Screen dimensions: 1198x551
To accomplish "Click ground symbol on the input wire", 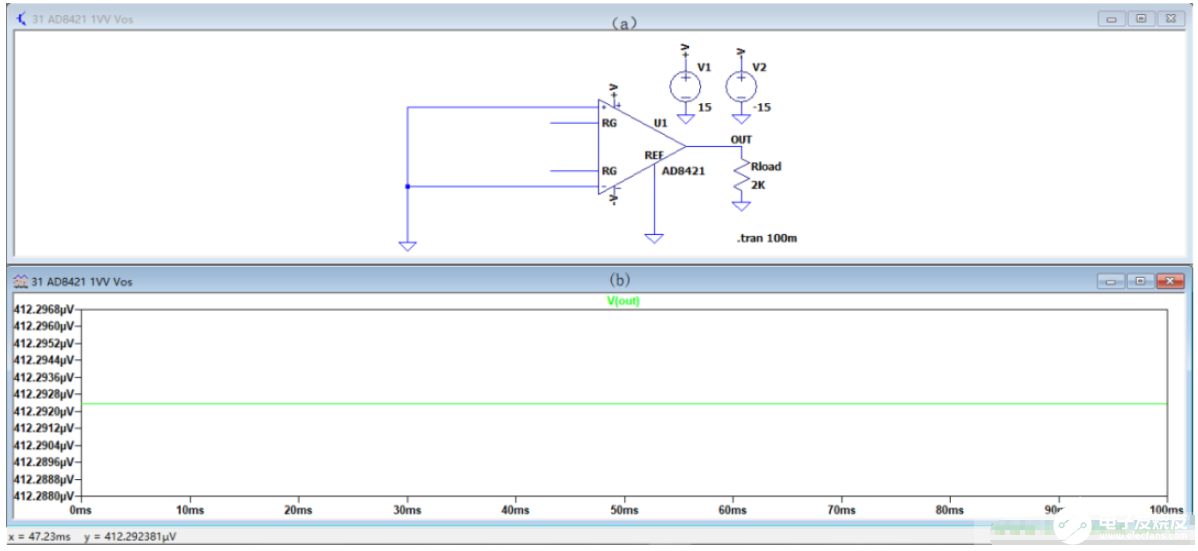I will pyautogui.click(x=407, y=246).
